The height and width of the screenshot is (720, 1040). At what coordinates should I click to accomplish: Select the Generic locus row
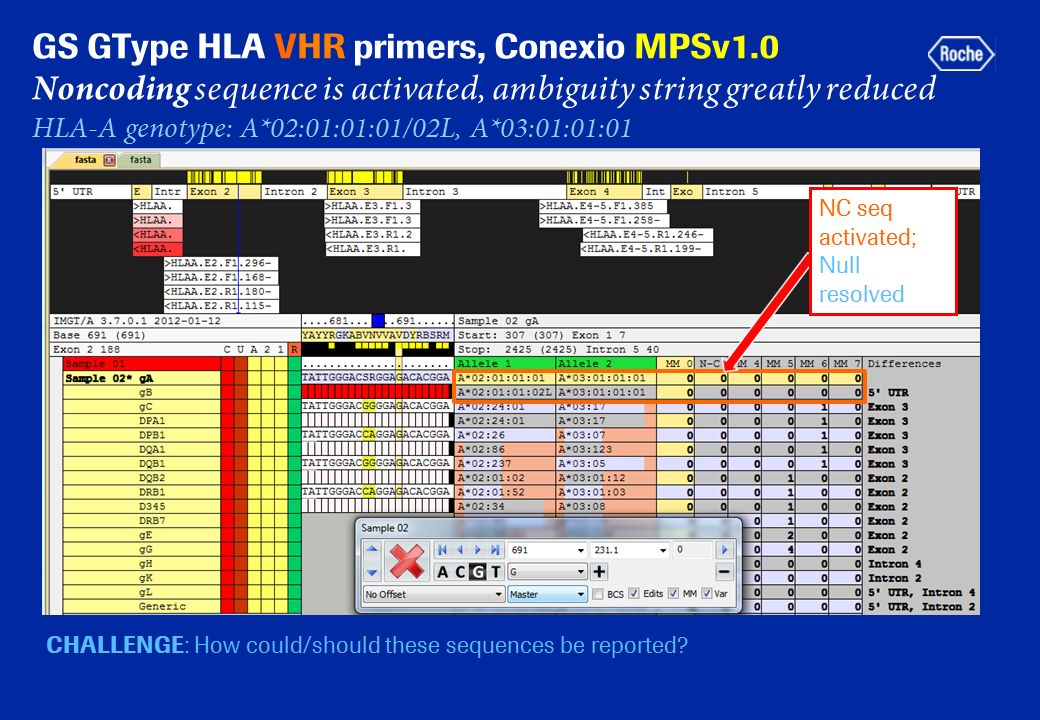141,606
